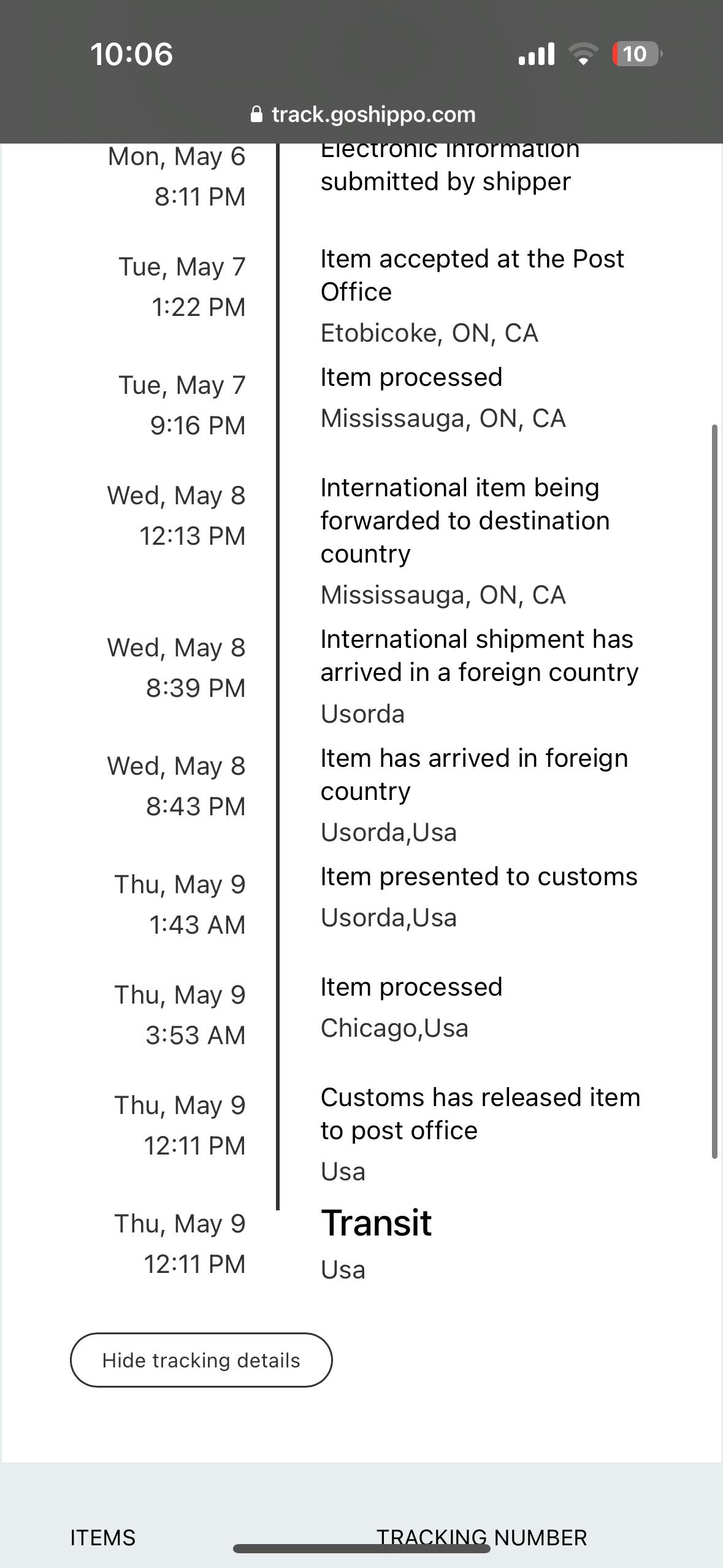The height and width of the screenshot is (1568, 723).
Task: Tap the Etobicoke, ON, CA location text
Action: 429,333
